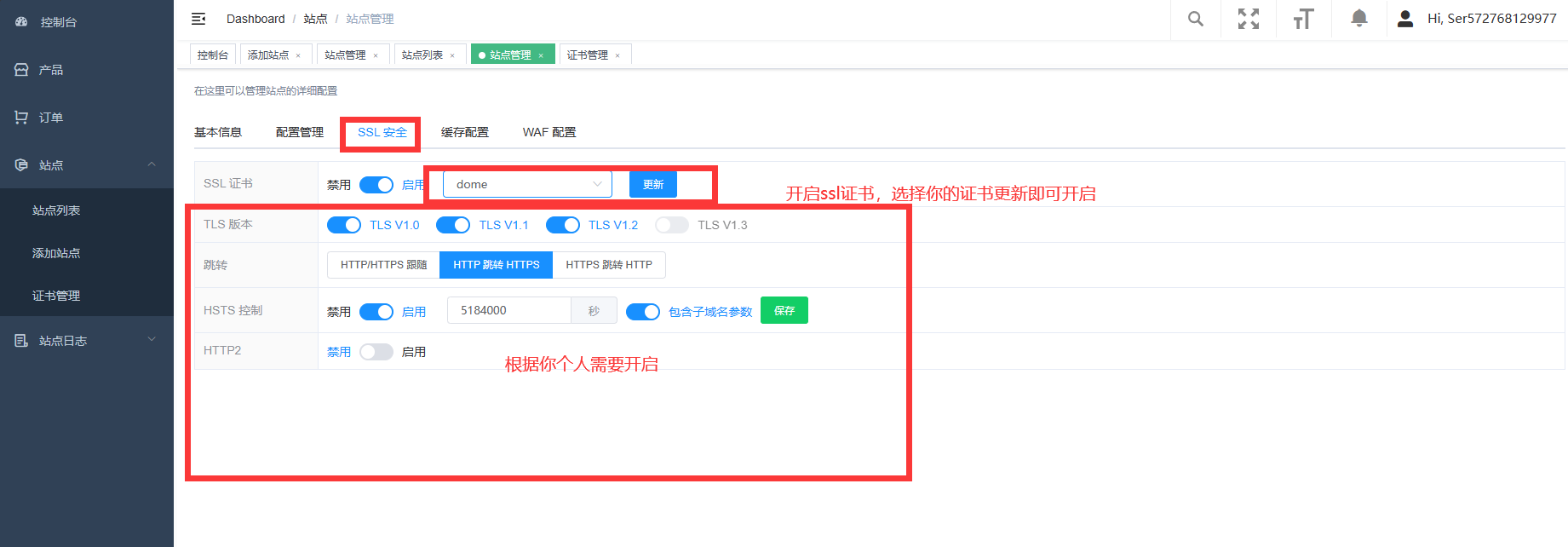Toggle fullscreen with the expand icon
The image size is (1568, 547).
1249,19
